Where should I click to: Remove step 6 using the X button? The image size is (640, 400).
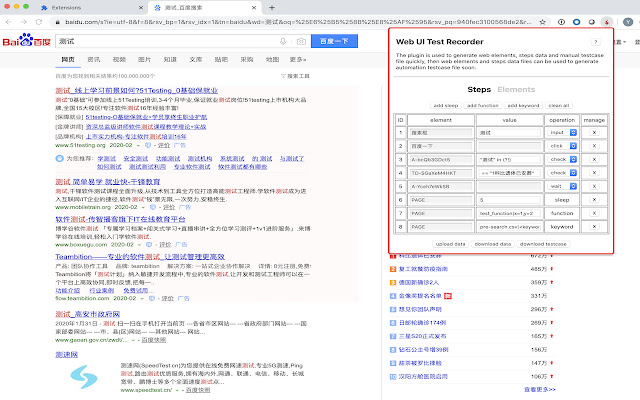(593, 199)
